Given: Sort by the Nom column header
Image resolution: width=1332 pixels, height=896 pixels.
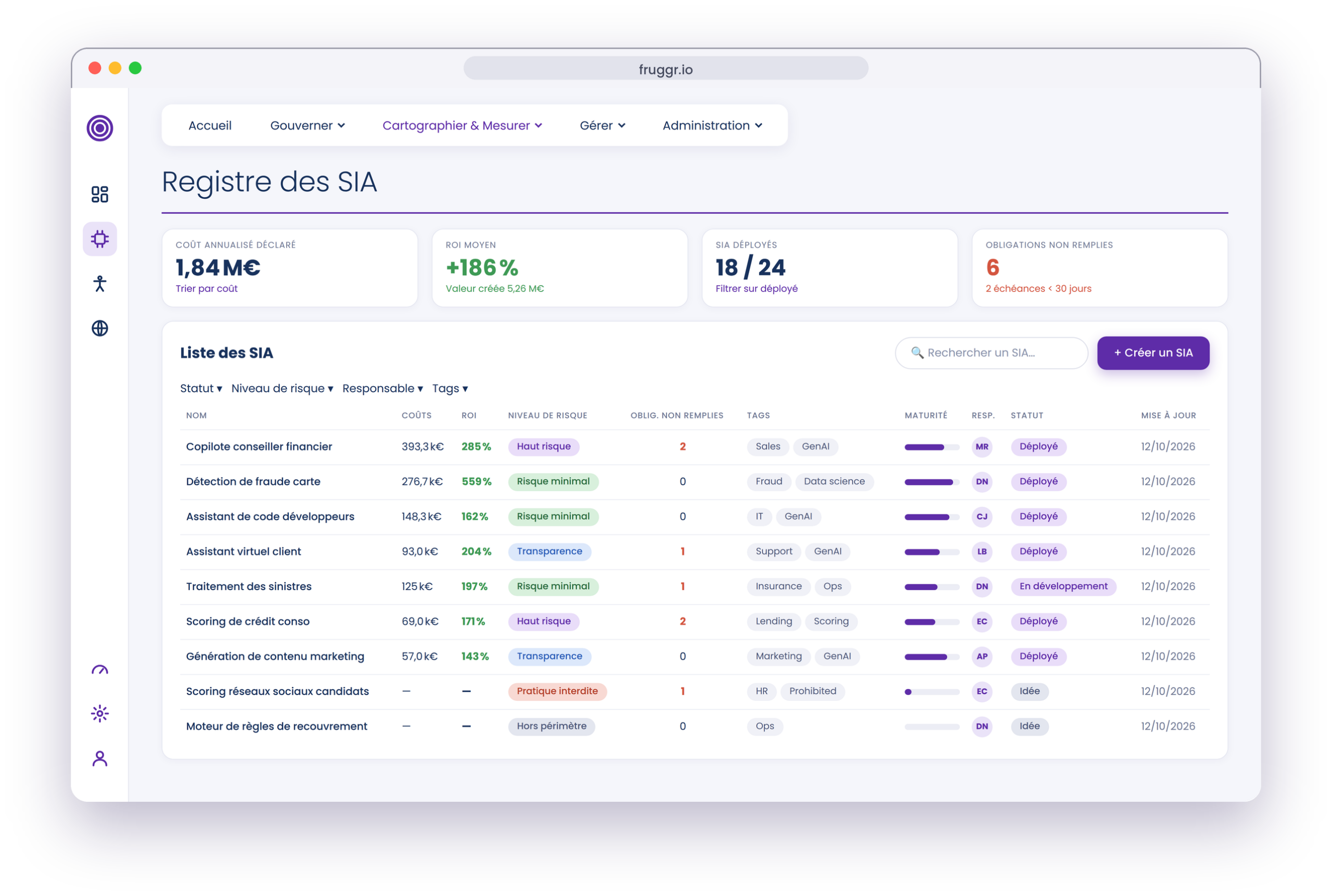Looking at the screenshot, I should pyautogui.click(x=197, y=415).
